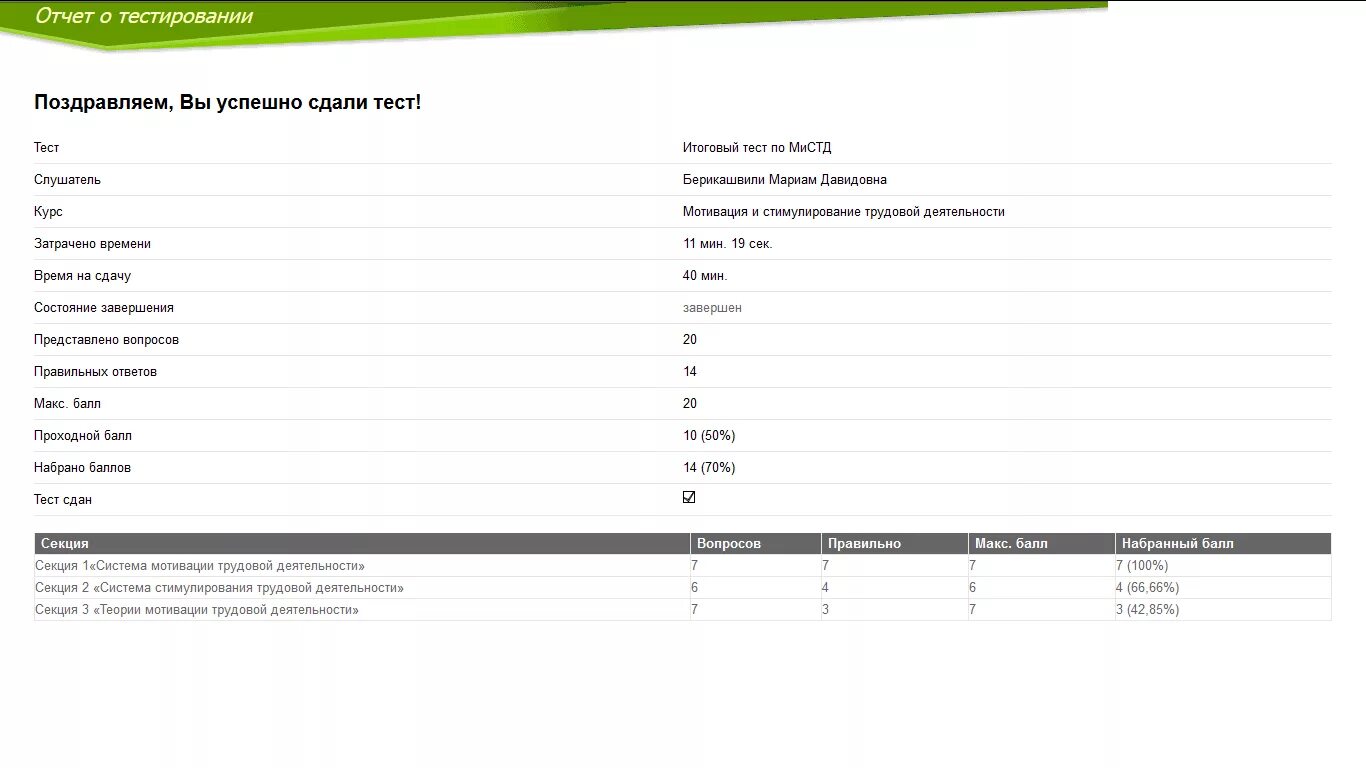The width and height of the screenshot is (1366, 768).
Task: Click the 'Правильных ответов' label
Action: click(x=95, y=372)
